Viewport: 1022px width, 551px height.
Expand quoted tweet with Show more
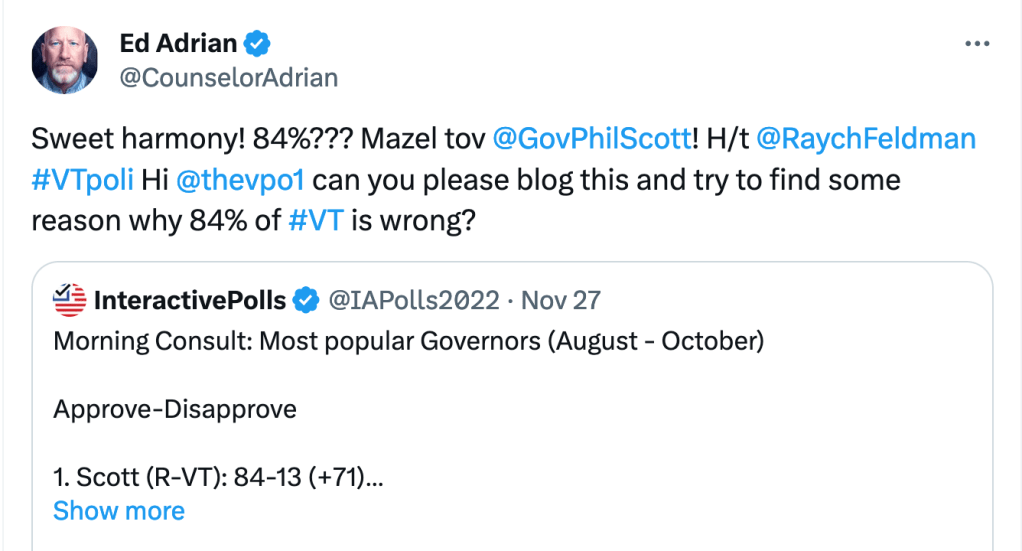tap(118, 511)
